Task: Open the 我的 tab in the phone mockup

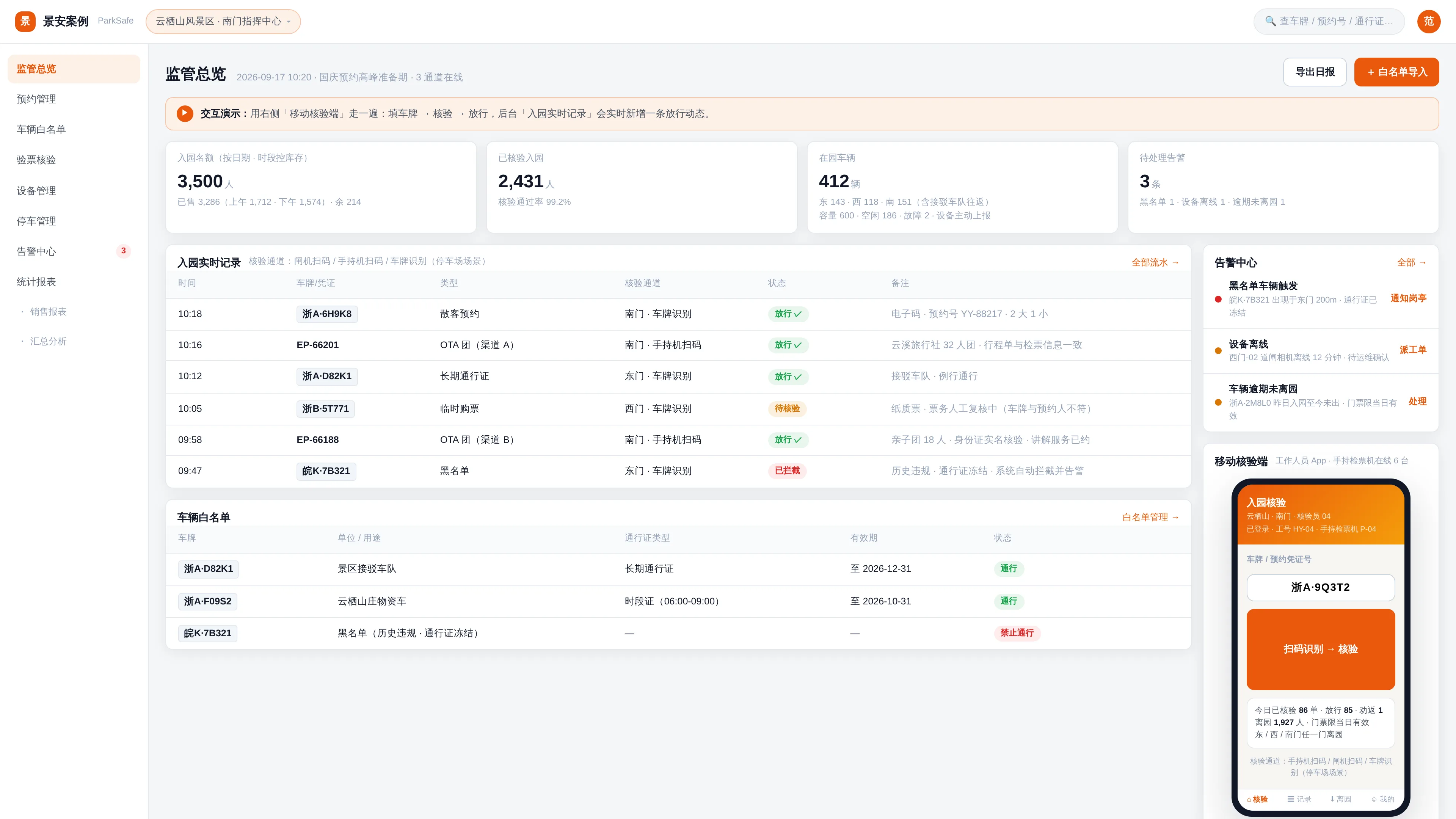Action: (x=1382, y=799)
